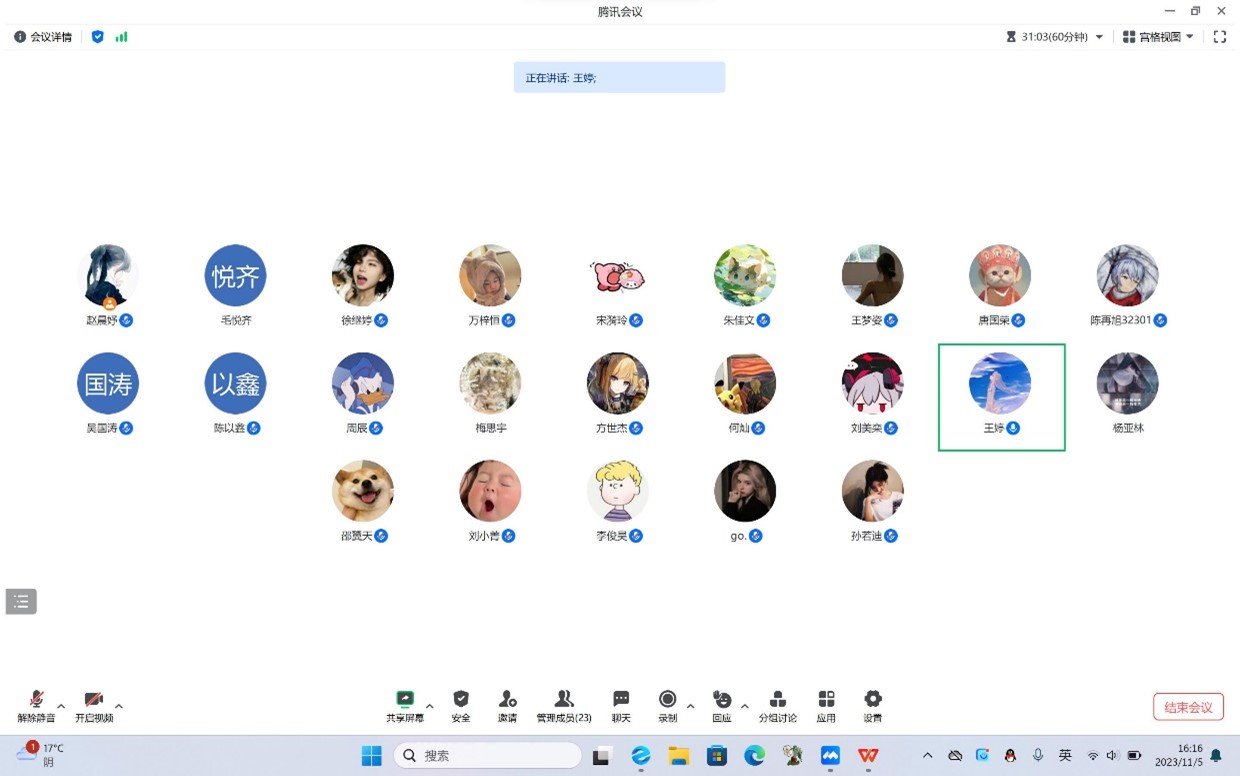
Task: Expand audio options arrow beside unmute
Action: click(x=61, y=706)
